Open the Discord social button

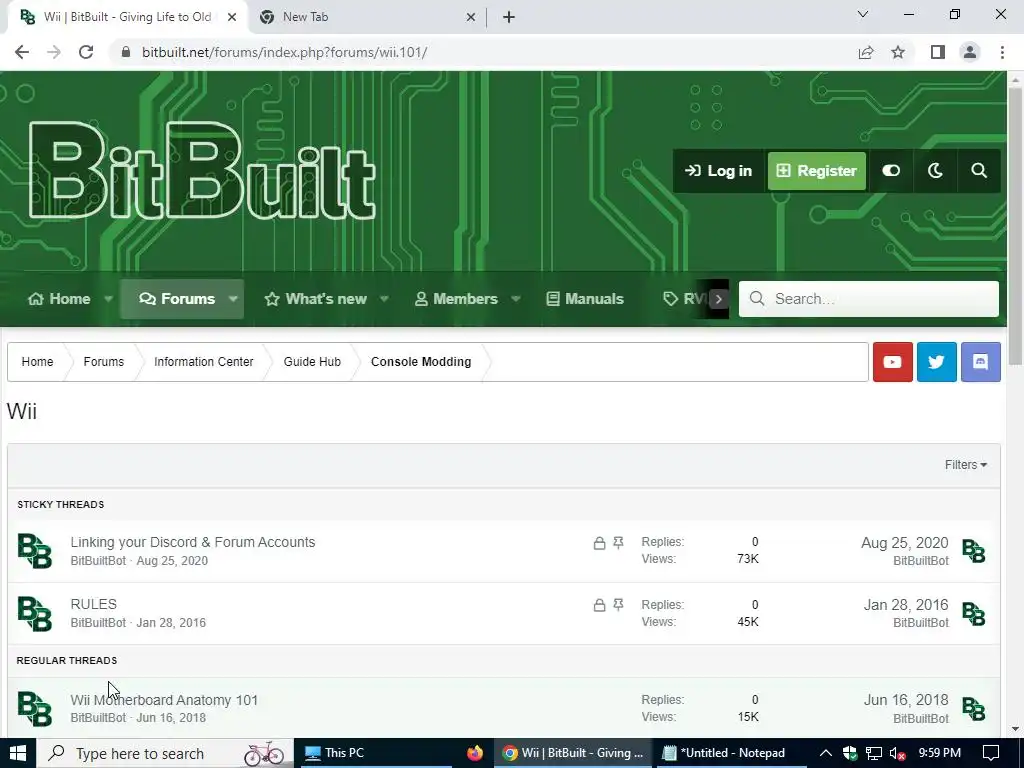click(x=980, y=362)
